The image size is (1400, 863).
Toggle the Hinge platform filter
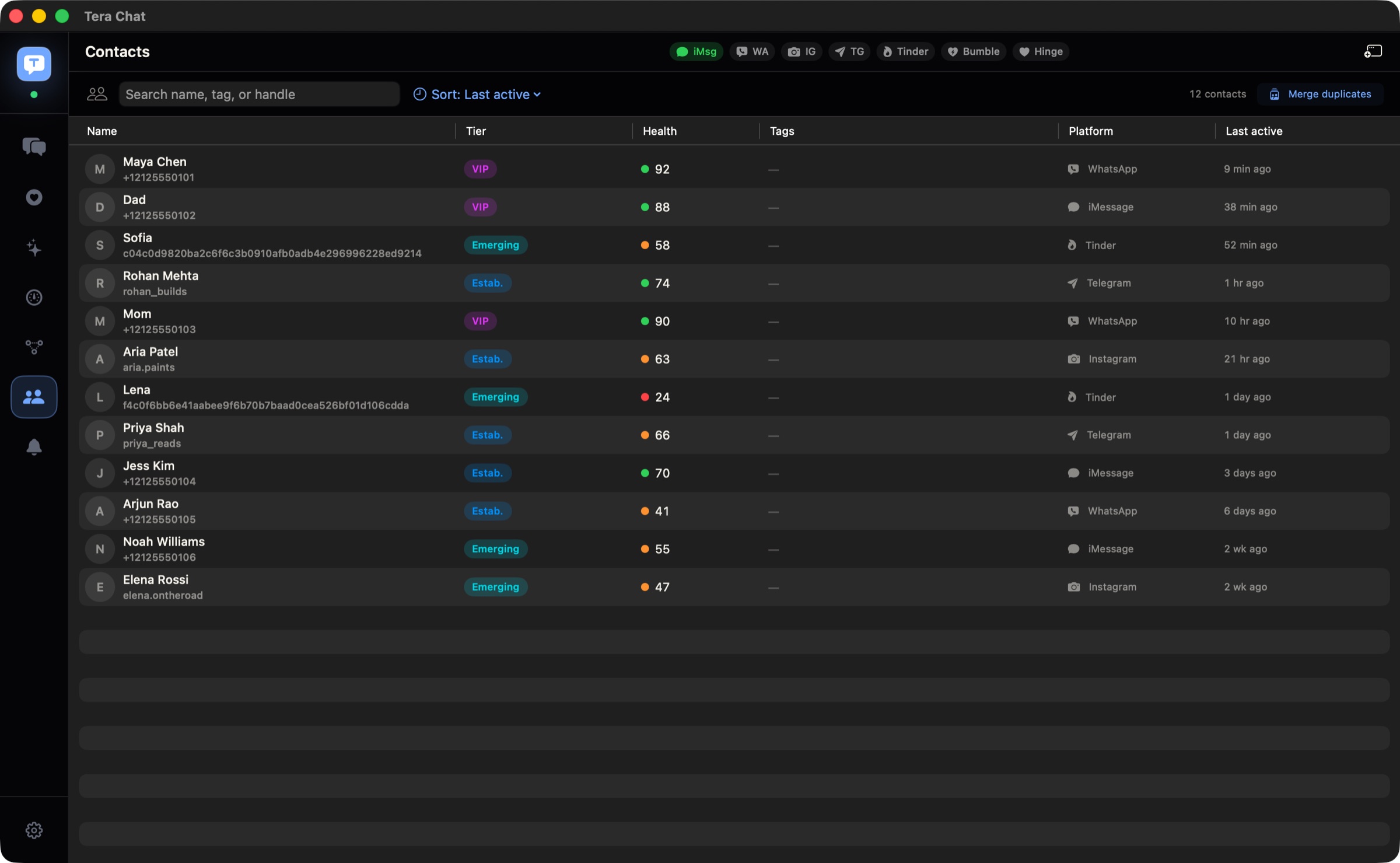click(x=1041, y=51)
